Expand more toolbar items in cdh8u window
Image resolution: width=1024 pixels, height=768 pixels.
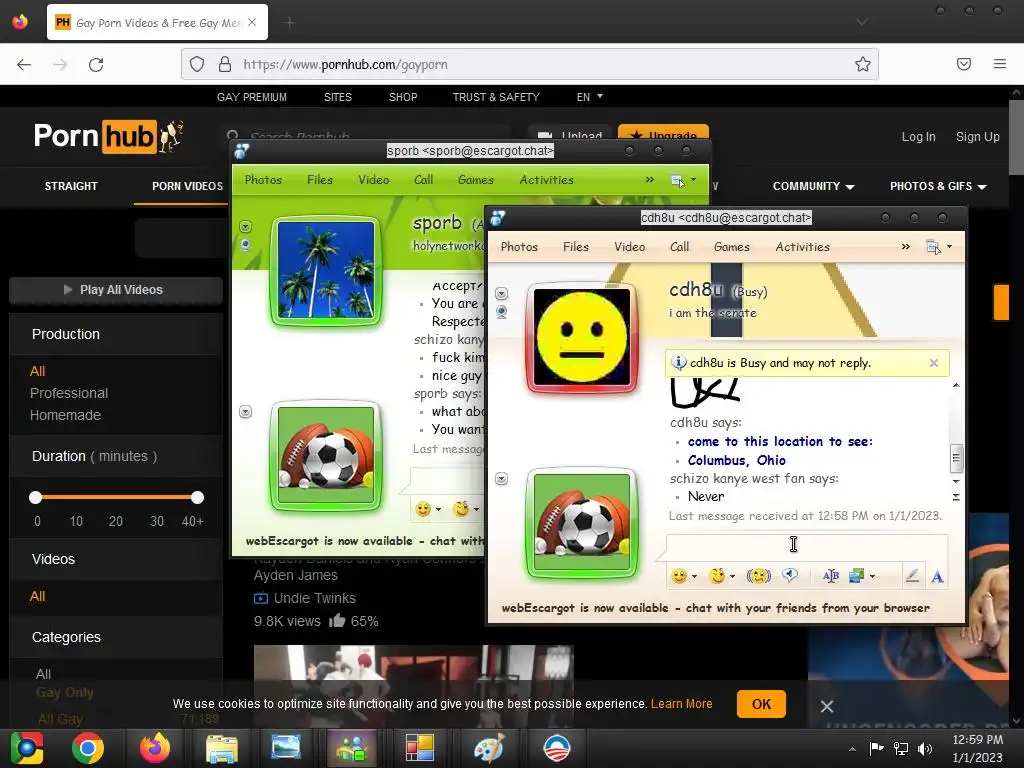coord(906,246)
